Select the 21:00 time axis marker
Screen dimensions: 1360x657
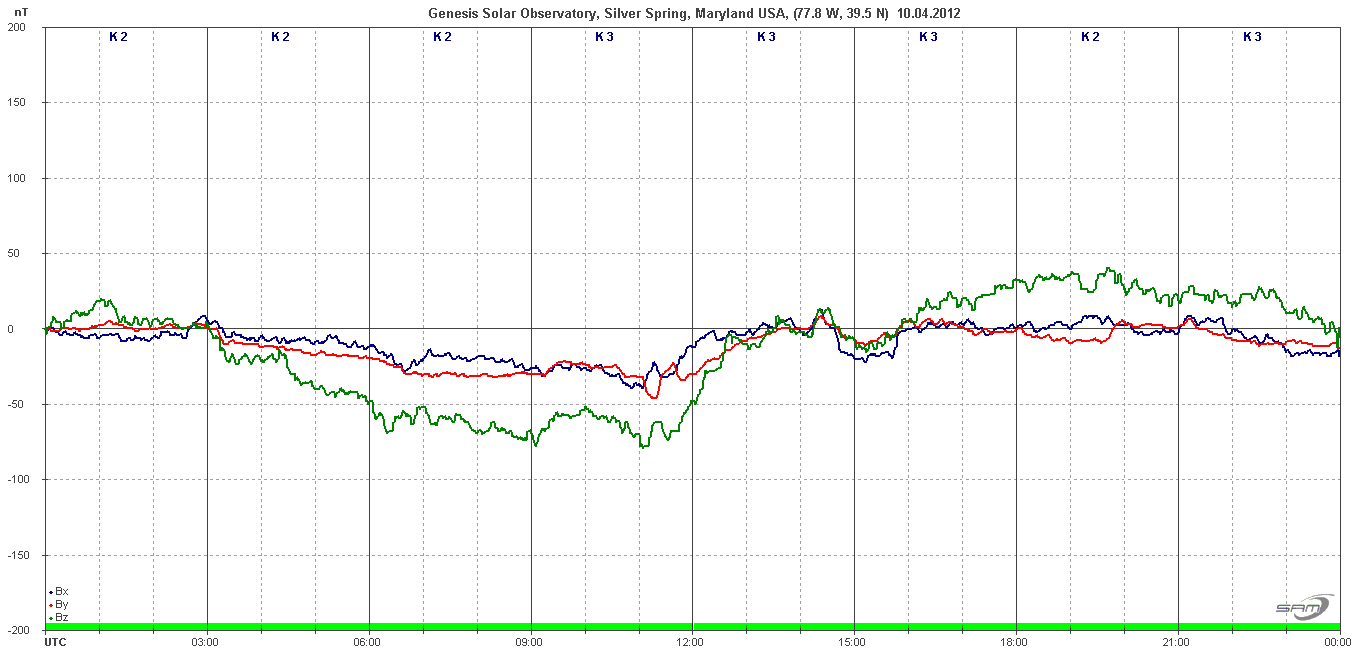click(1177, 641)
